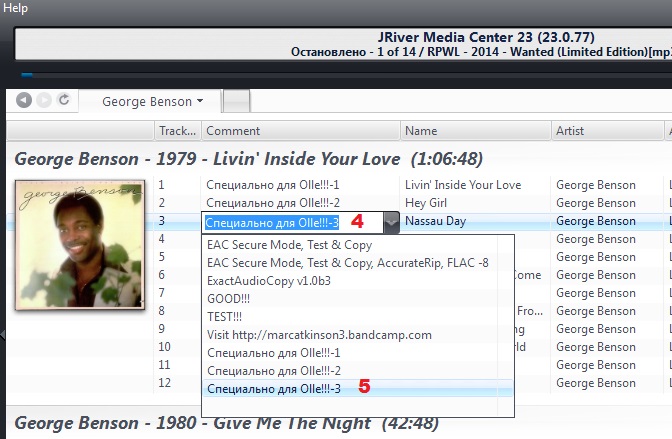Click the blue playback position indicator bar

point(27,75)
